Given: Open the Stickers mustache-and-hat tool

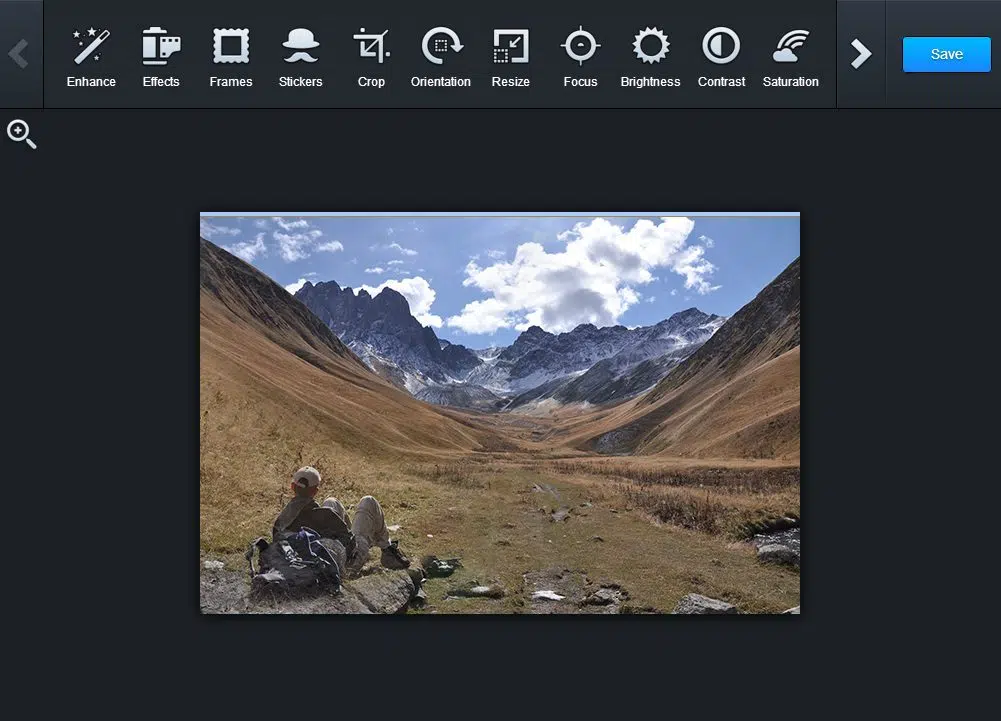Looking at the screenshot, I should point(300,47).
